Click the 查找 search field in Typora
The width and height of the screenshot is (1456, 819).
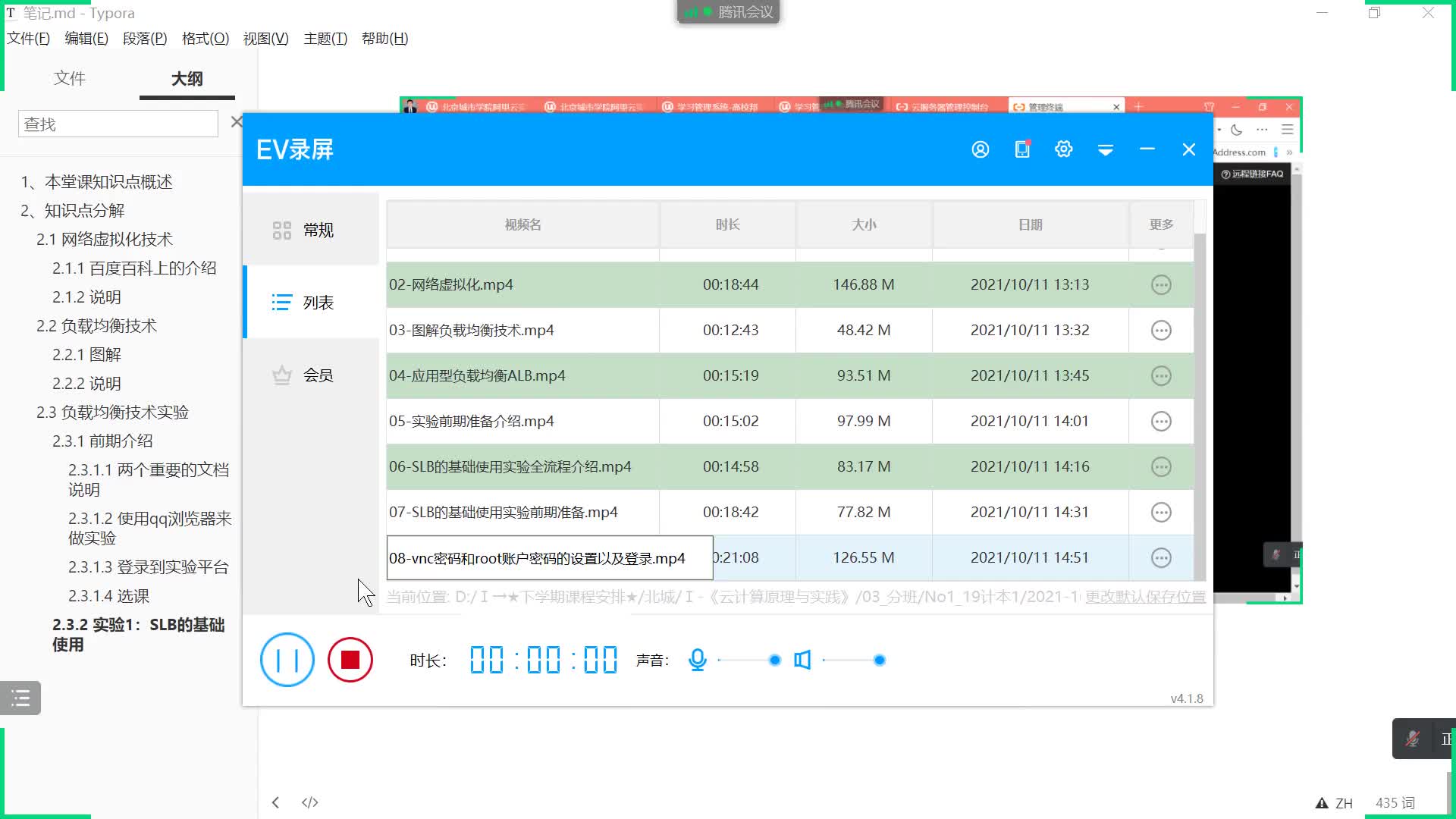tap(118, 124)
